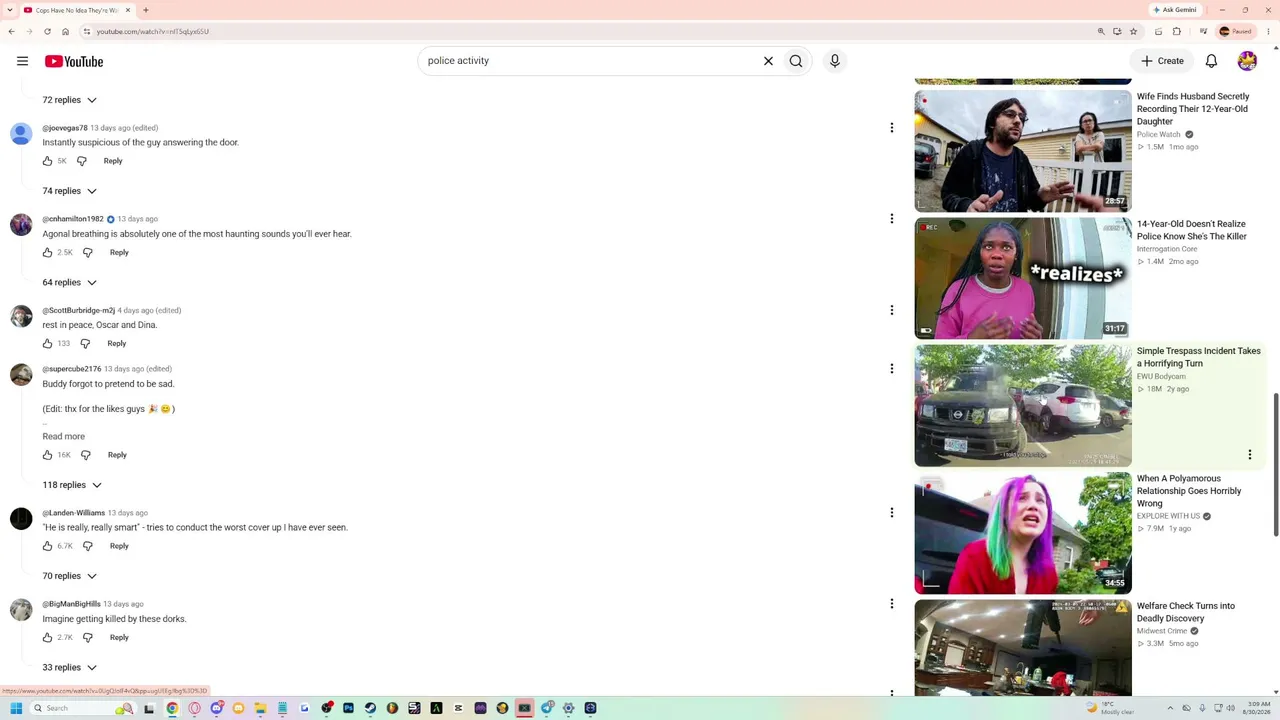Like the comment by @joevegas78

(x=47, y=161)
